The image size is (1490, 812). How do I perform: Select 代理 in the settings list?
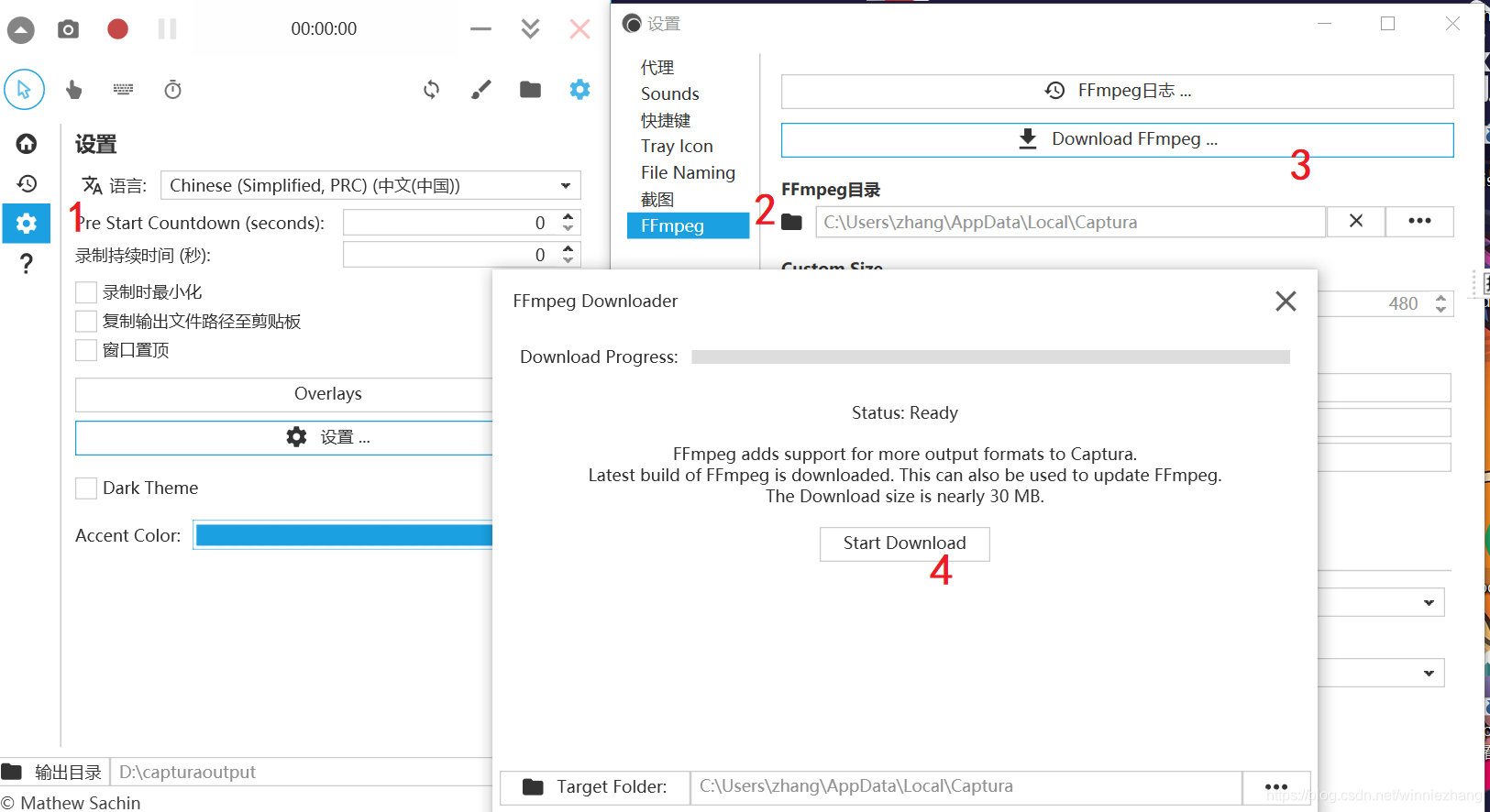(x=657, y=68)
